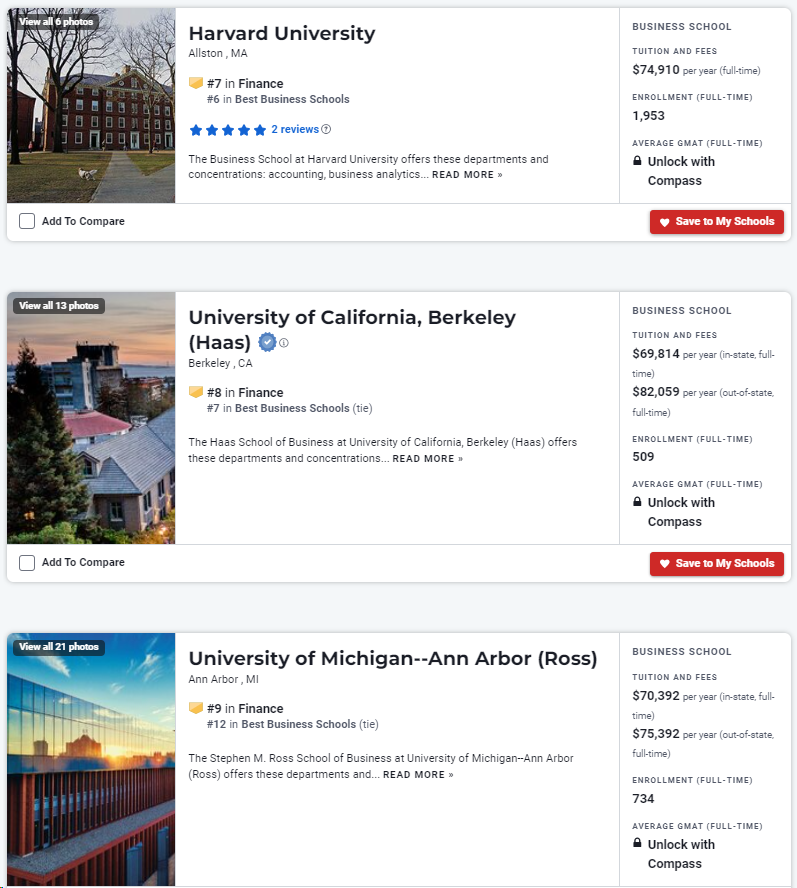Expand Michigan Ross description with READ MORE
This screenshot has width=797, height=888.
(418, 775)
